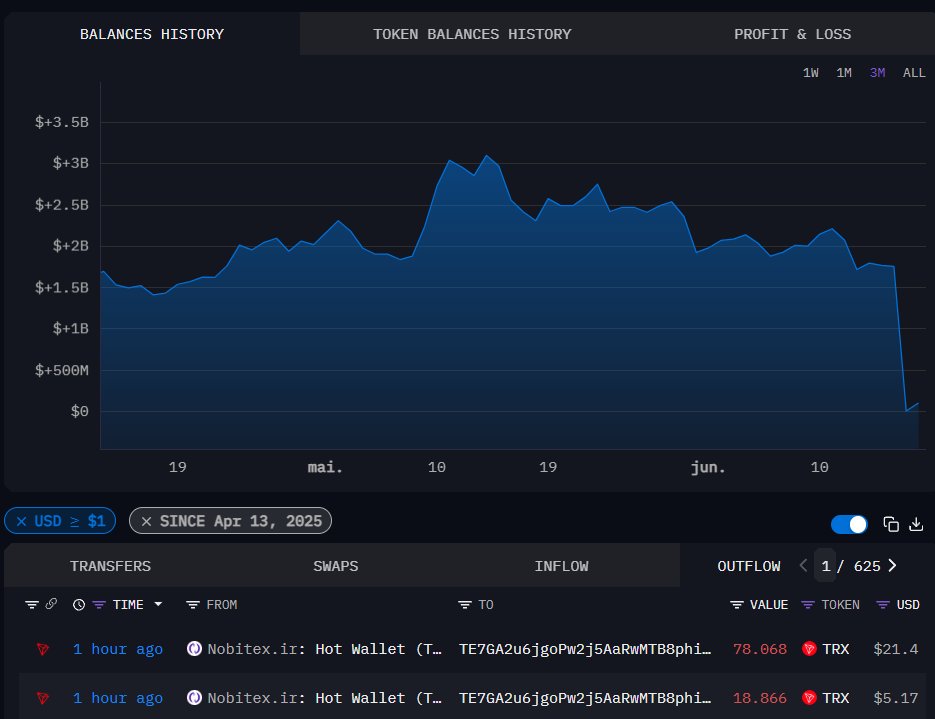The image size is (935, 719).
Task: Edit the current page number field
Action: [x=825, y=565]
